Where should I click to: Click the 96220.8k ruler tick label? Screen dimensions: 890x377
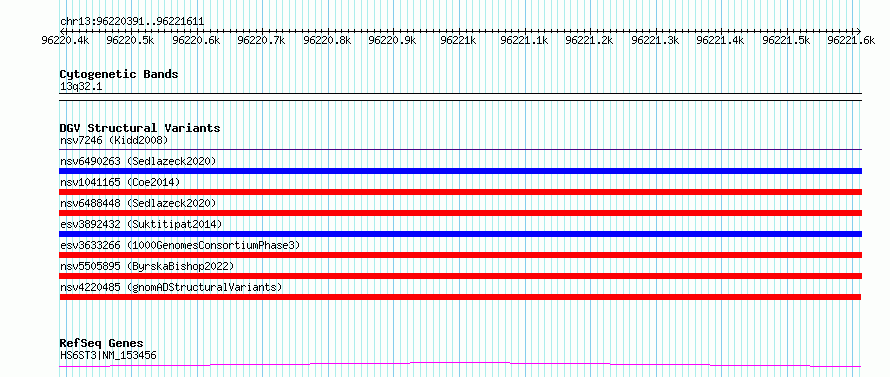pos(327,40)
